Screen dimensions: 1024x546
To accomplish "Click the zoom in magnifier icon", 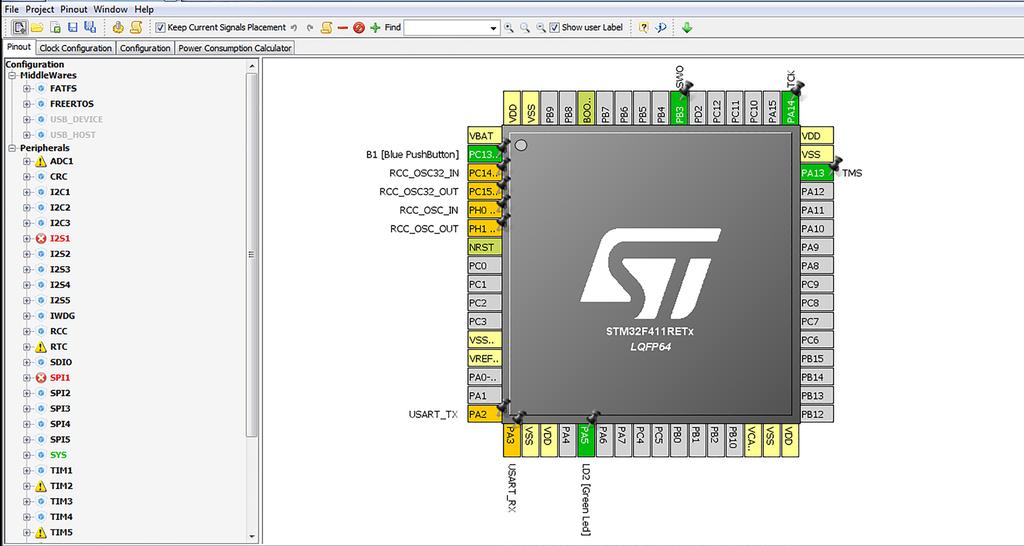I will tap(509, 27).
